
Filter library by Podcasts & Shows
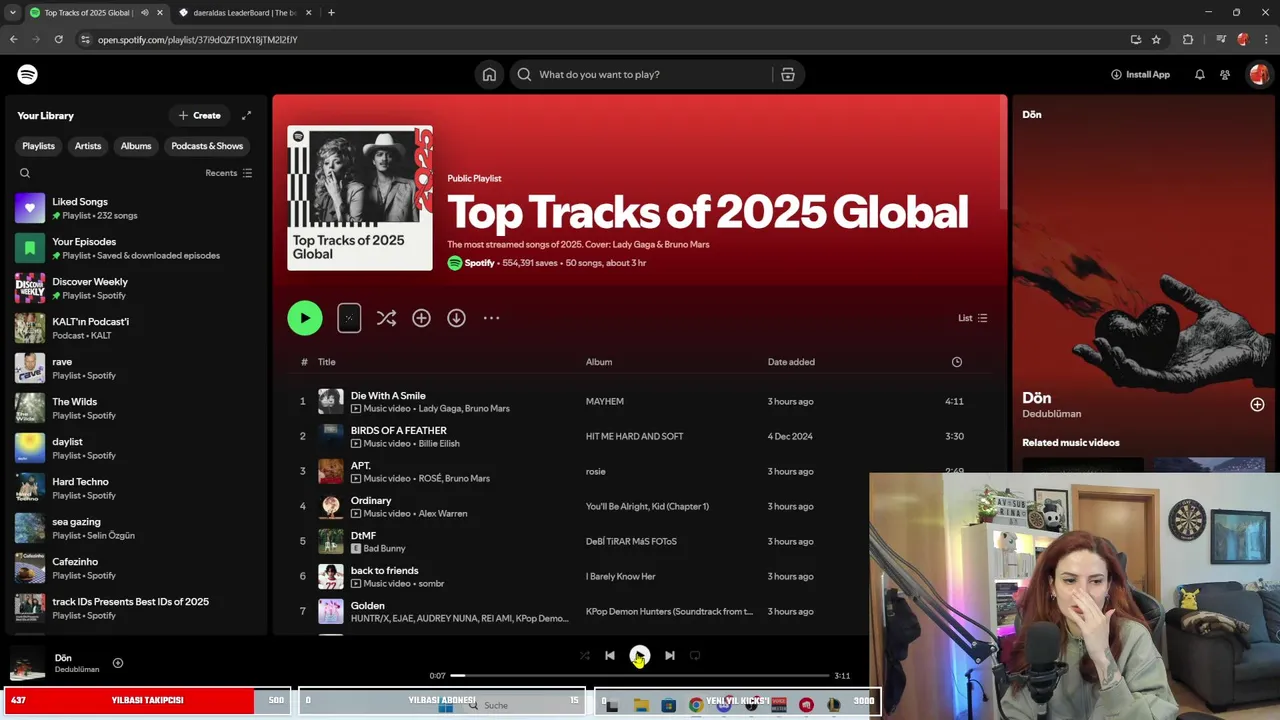click(207, 146)
